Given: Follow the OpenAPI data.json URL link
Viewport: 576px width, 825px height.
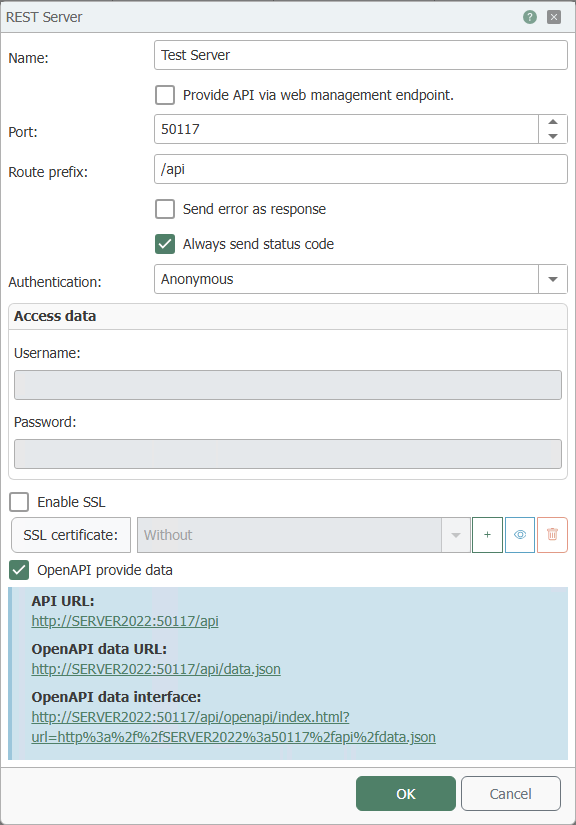Looking at the screenshot, I should [156, 669].
